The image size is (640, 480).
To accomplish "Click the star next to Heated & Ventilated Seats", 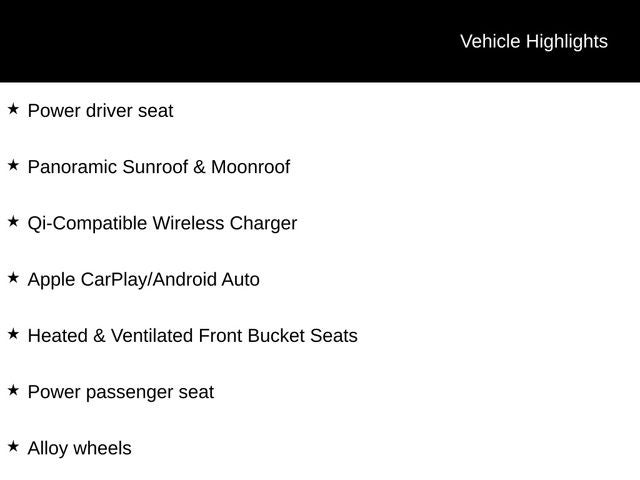I will point(13,334).
